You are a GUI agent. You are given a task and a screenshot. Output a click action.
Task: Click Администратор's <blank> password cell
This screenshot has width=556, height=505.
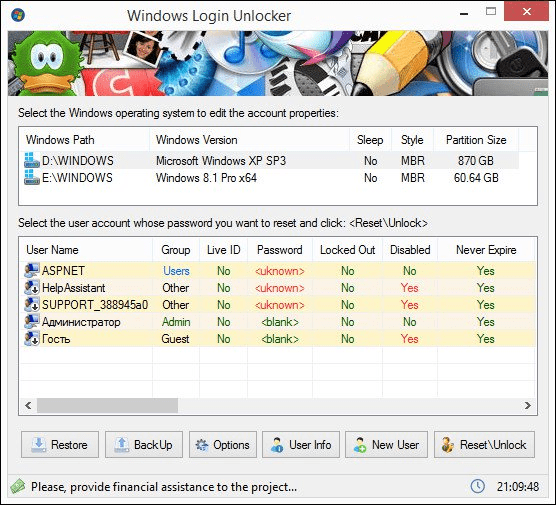tap(280, 322)
